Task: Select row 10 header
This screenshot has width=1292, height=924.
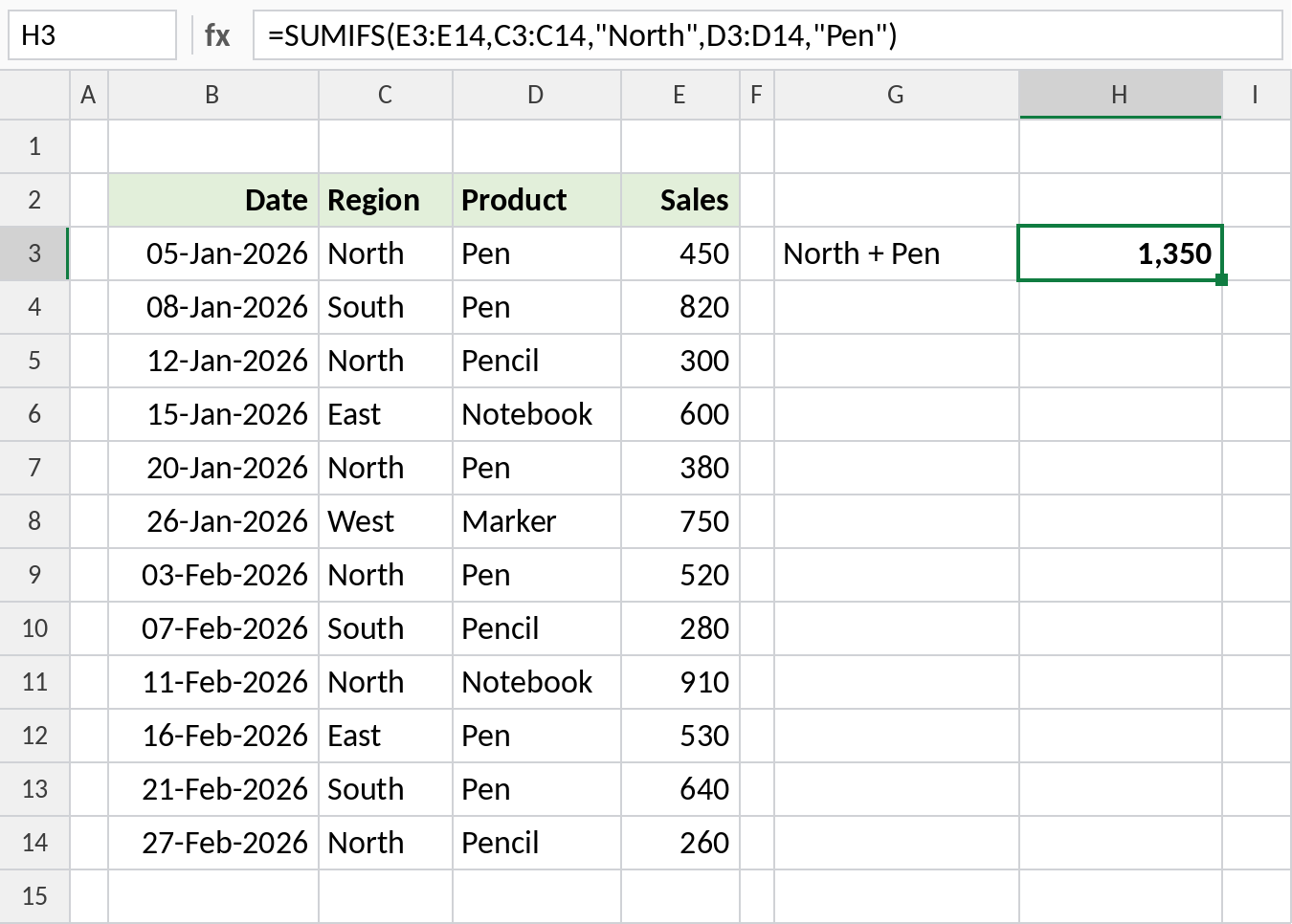Action: pos(34,628)
